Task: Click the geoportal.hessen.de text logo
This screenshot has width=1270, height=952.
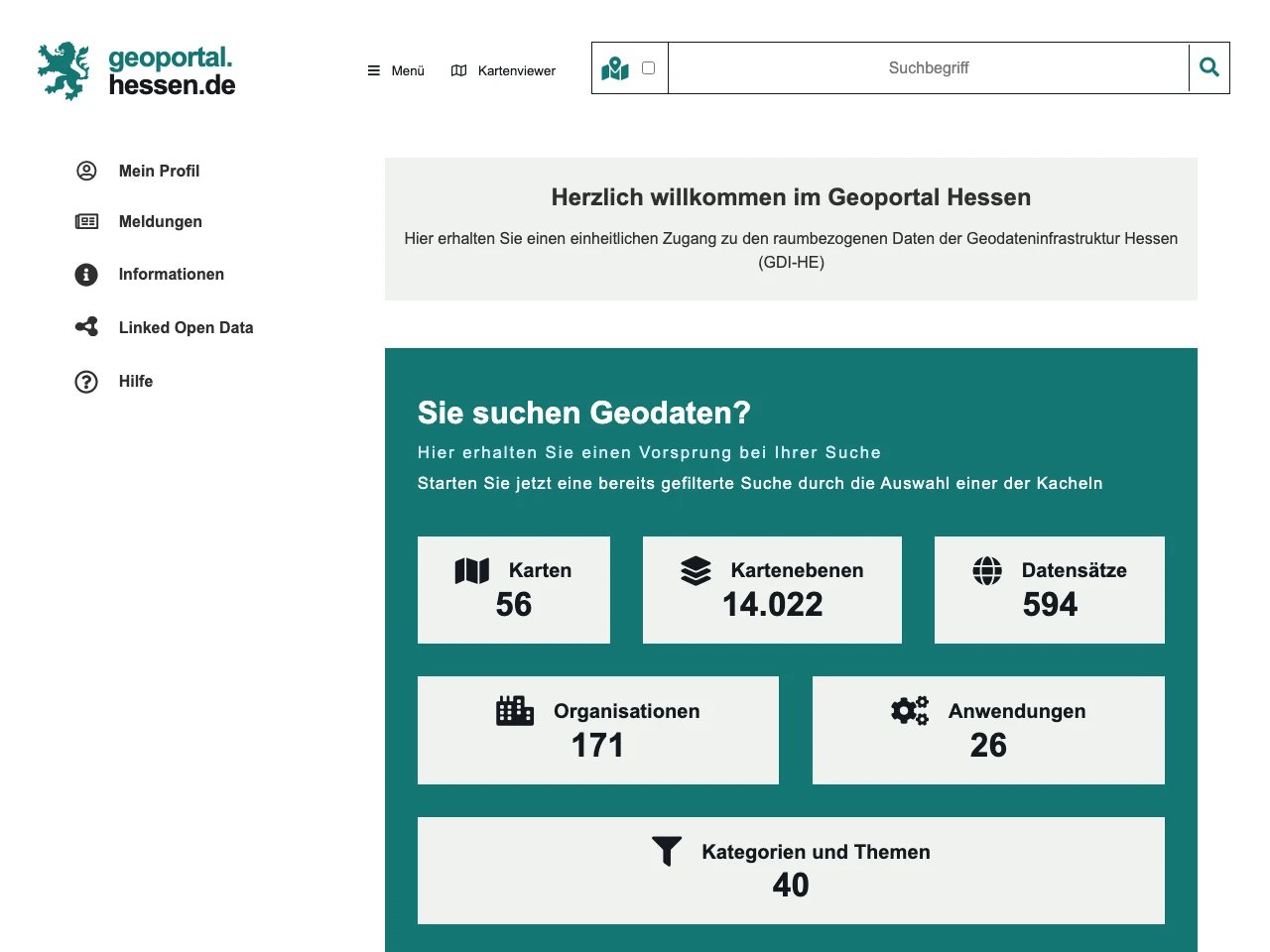Action: (x=172, y=70)
